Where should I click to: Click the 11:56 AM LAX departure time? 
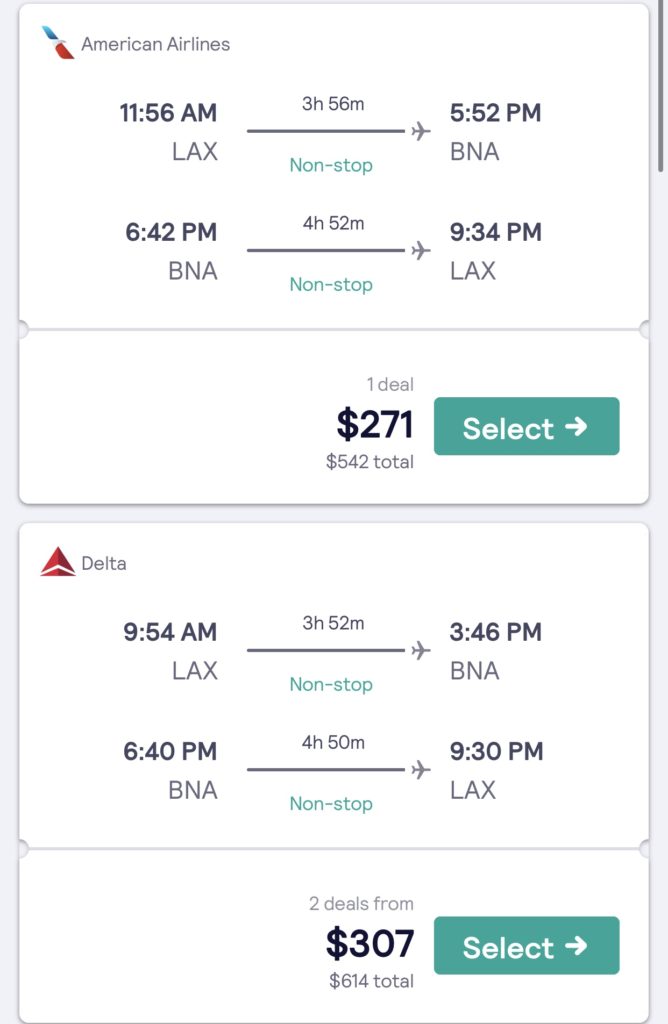click(168, 113)
